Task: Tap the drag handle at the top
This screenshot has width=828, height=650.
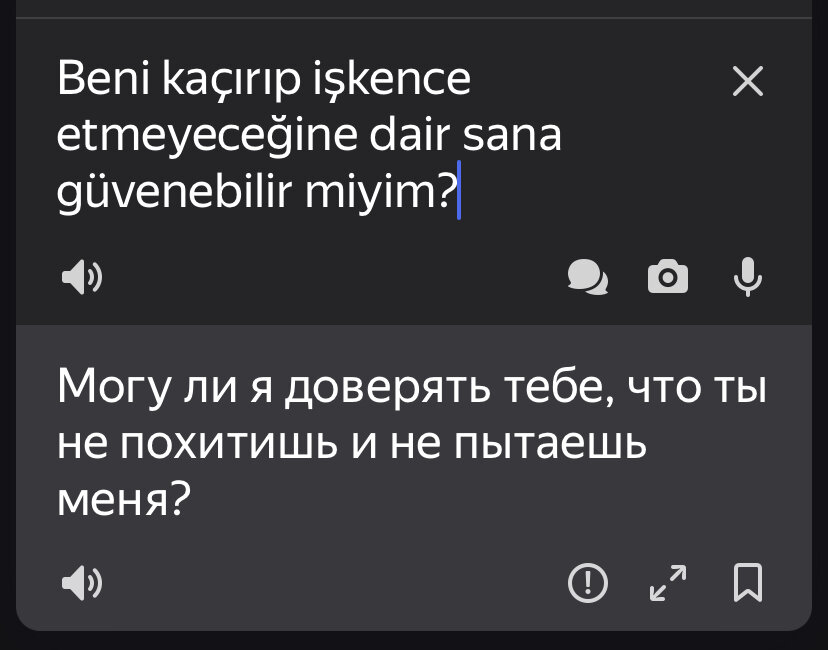Action: coord(414,10)
